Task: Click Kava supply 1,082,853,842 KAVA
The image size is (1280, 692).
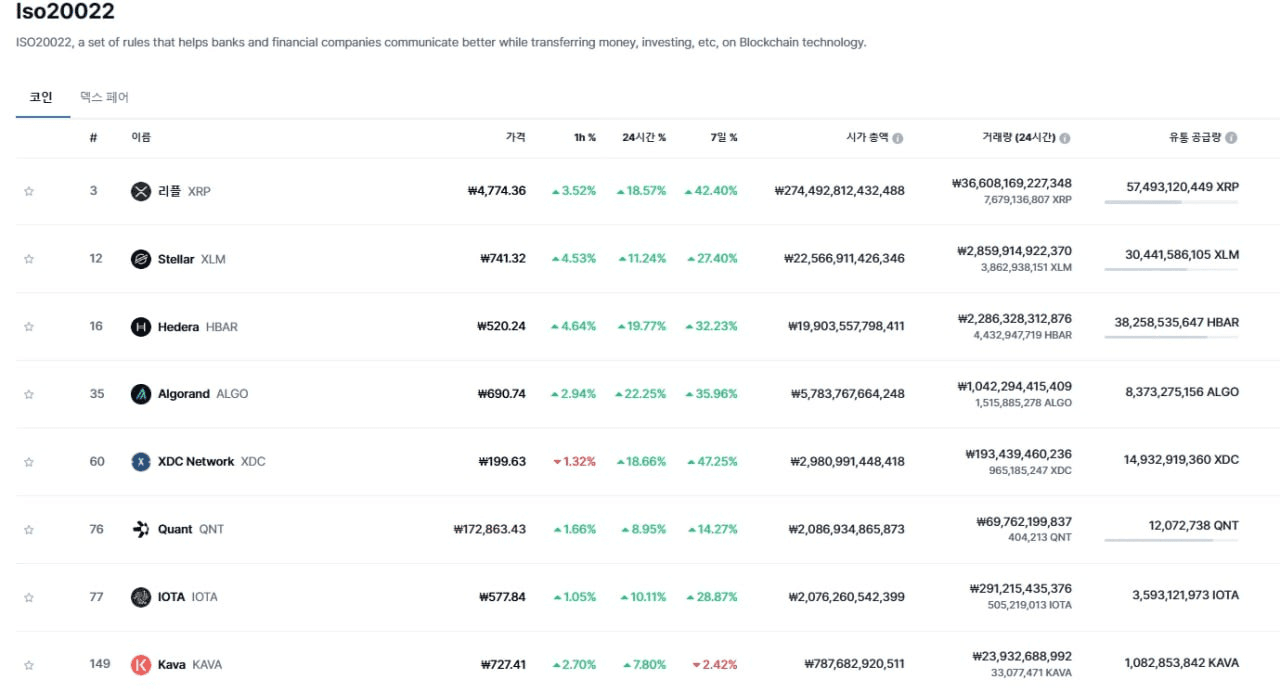Action: point(1181,663)
